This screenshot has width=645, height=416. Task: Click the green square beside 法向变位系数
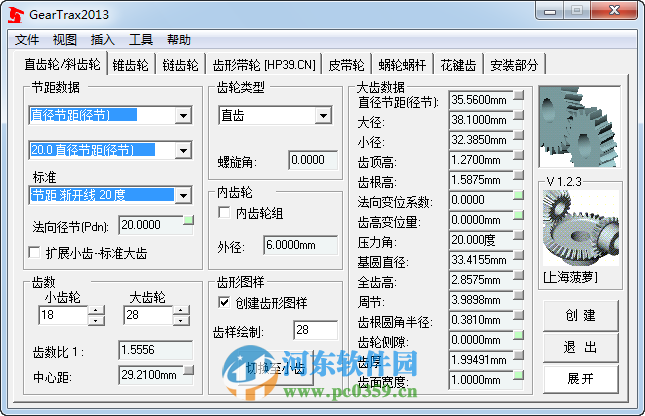pos(519,195)
